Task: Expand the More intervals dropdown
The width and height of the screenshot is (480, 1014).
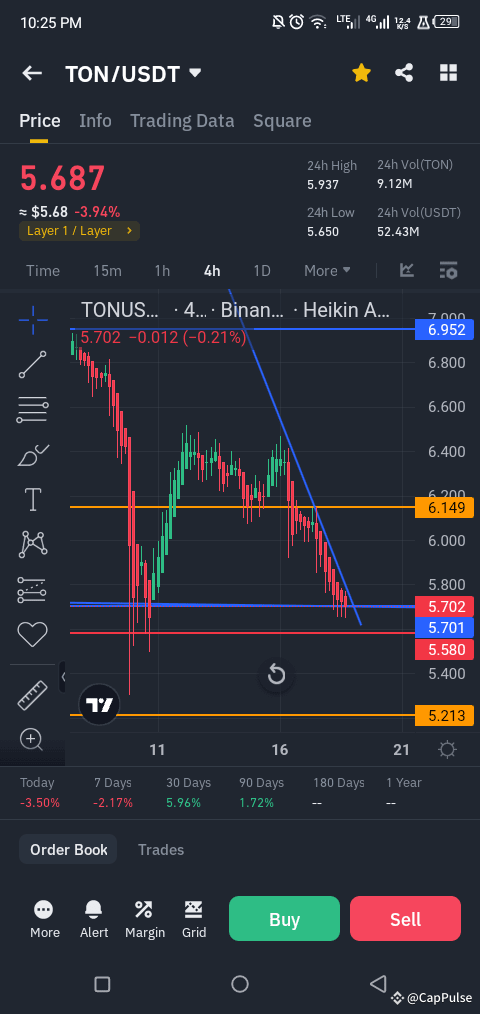Action: pos(327,271)
